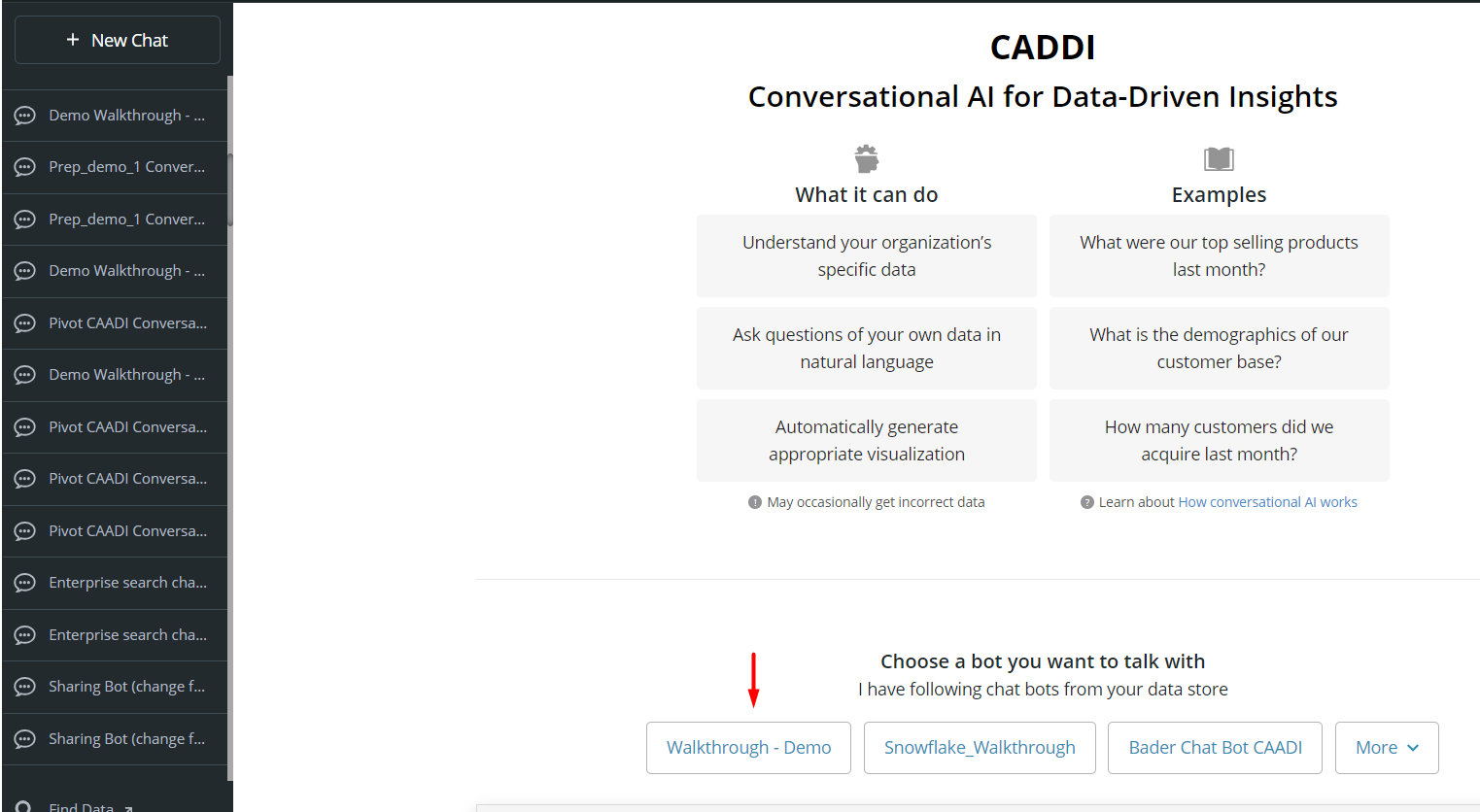This screenshot has height=812, width=1480.
Task: Click the plus icon beside New Chat
Action: (x=73, y=40)
